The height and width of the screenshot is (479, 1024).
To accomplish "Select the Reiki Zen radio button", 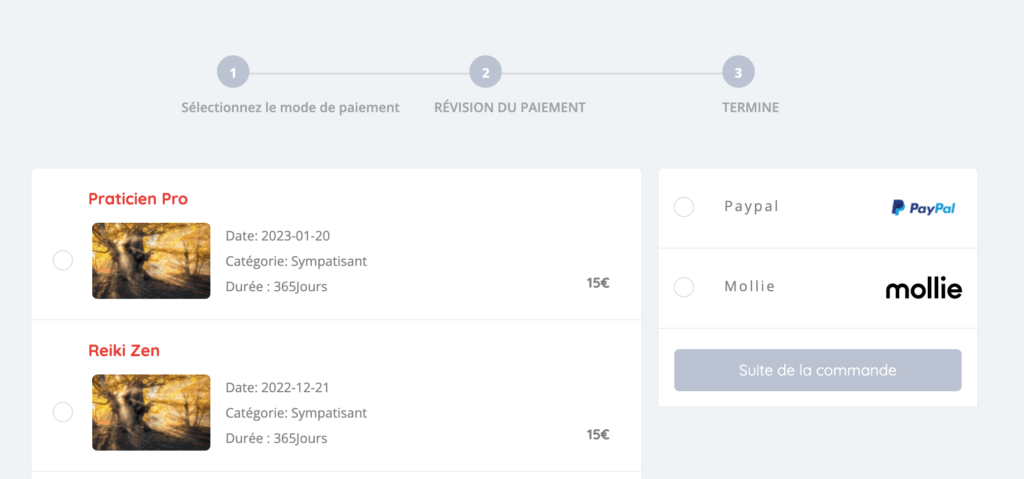I will coord(62,412).
